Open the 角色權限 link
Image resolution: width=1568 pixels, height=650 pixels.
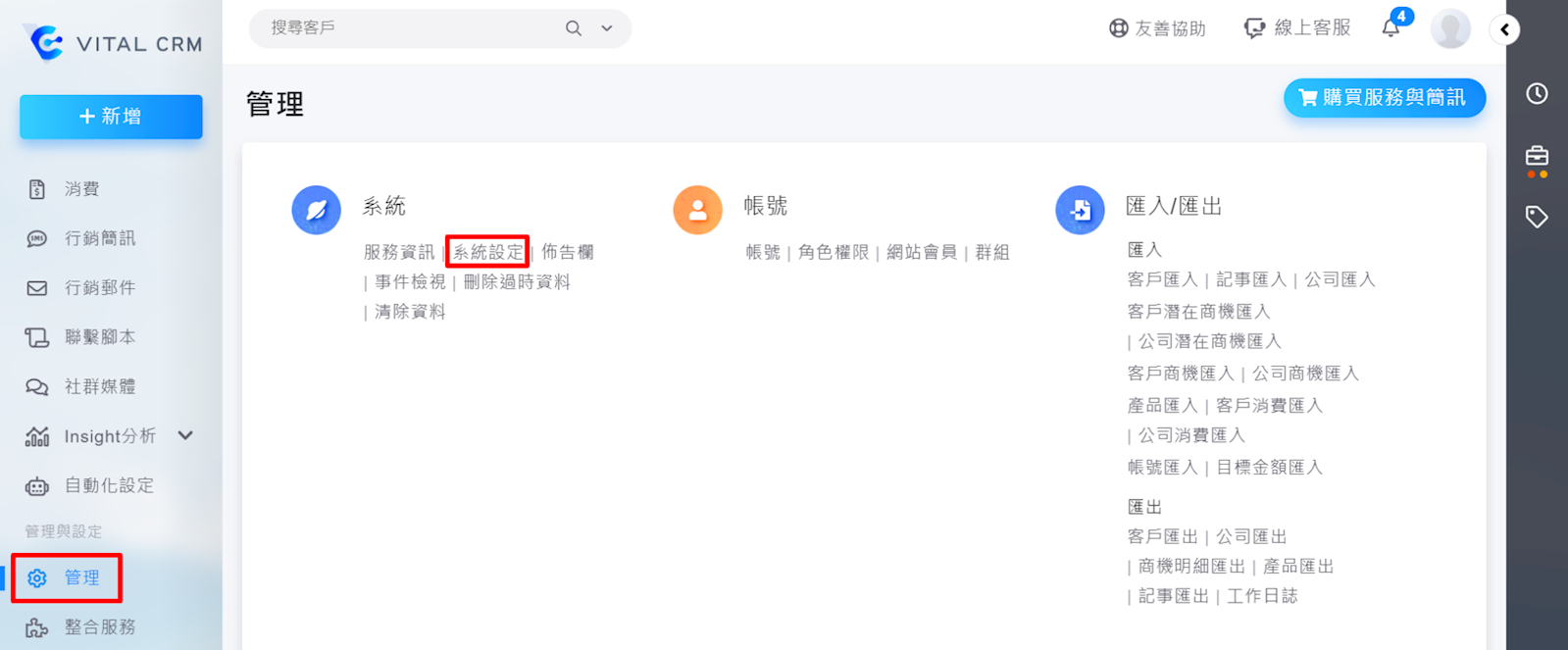(x=833, y=252)
